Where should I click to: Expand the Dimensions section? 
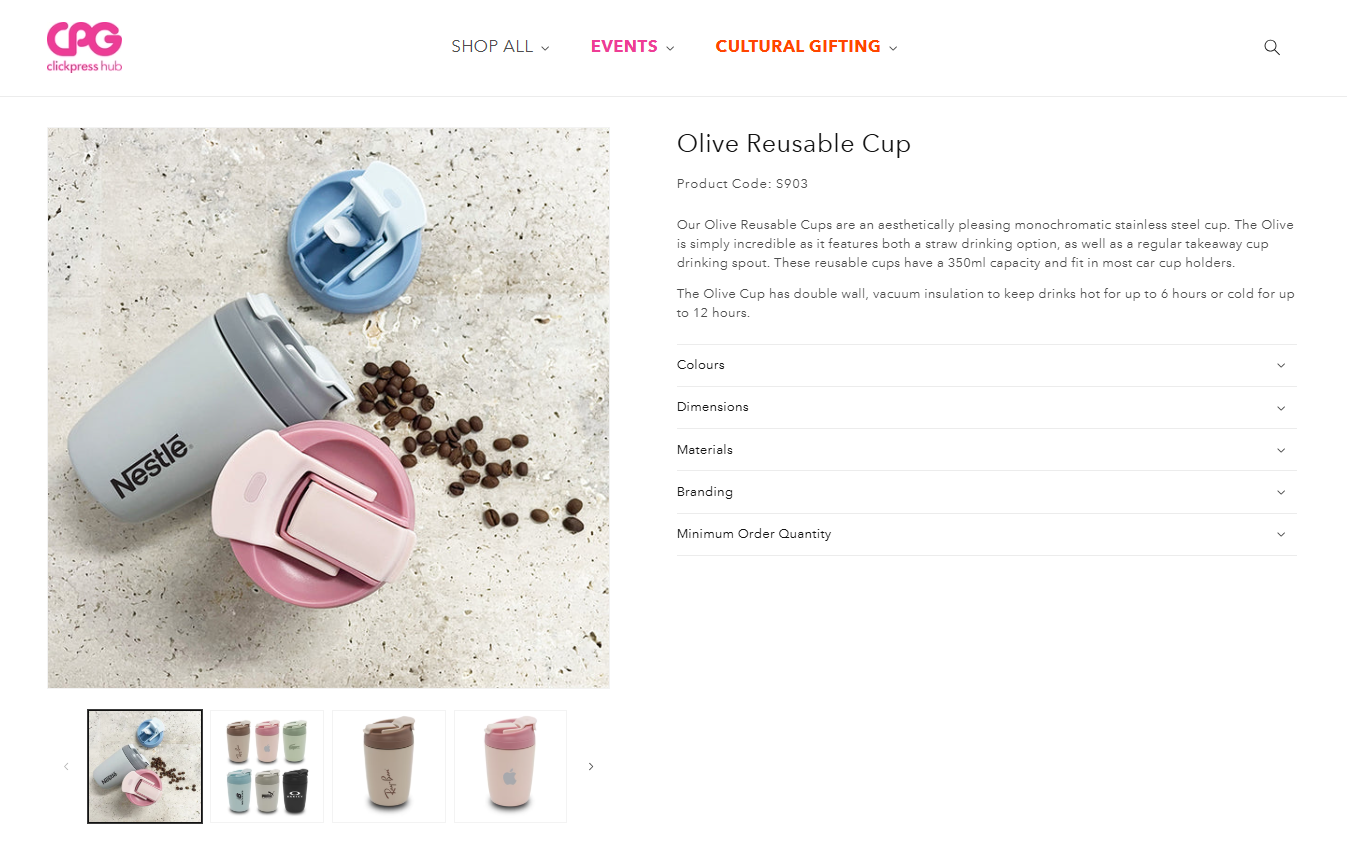pos(986,407)
